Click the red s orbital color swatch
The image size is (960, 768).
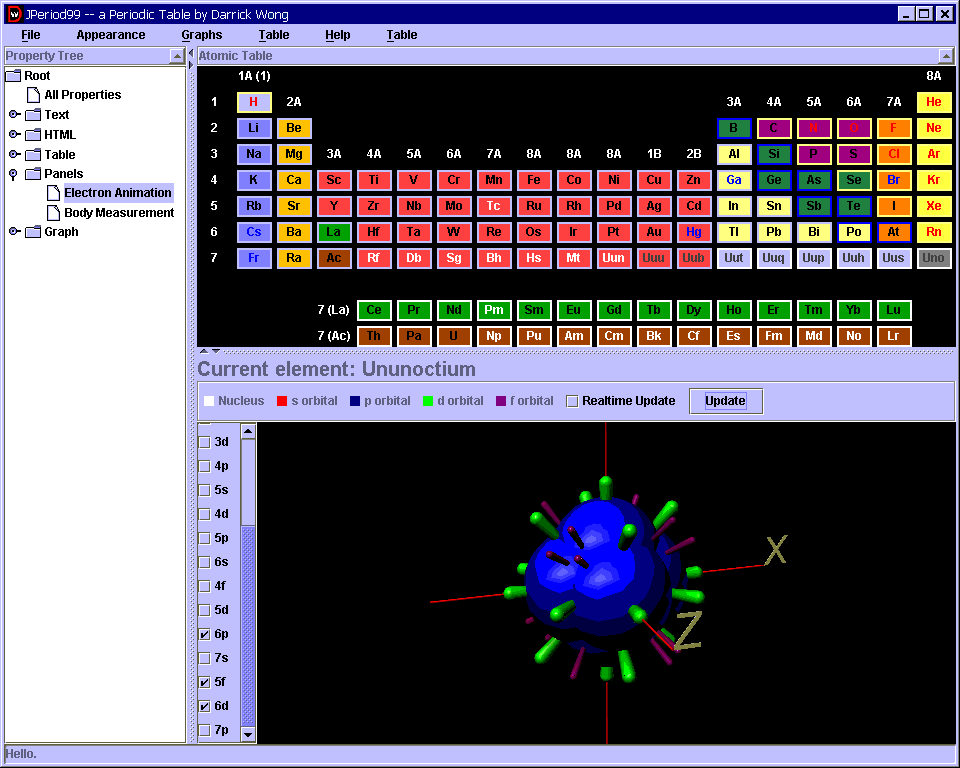(x=282, y=401)
